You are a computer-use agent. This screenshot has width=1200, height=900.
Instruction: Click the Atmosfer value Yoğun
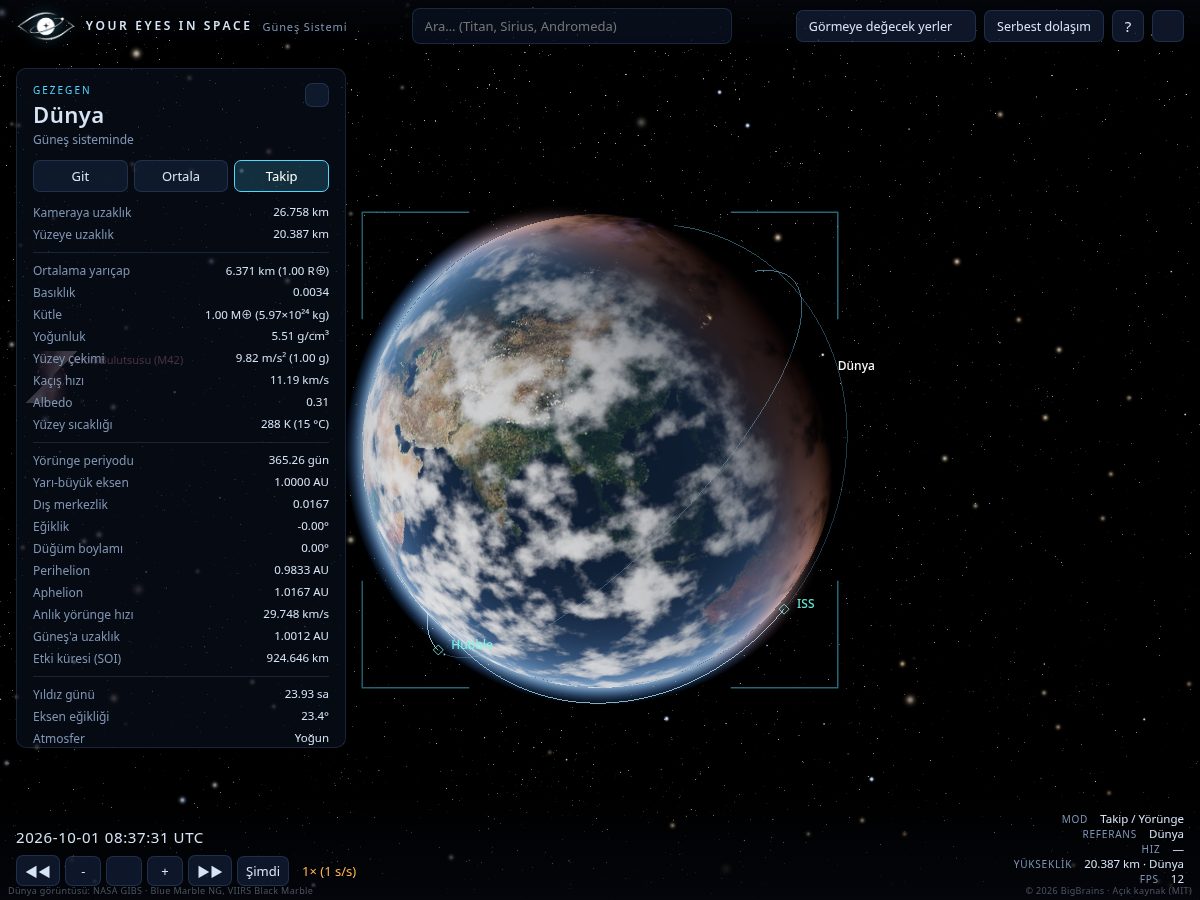click(311, 738)
